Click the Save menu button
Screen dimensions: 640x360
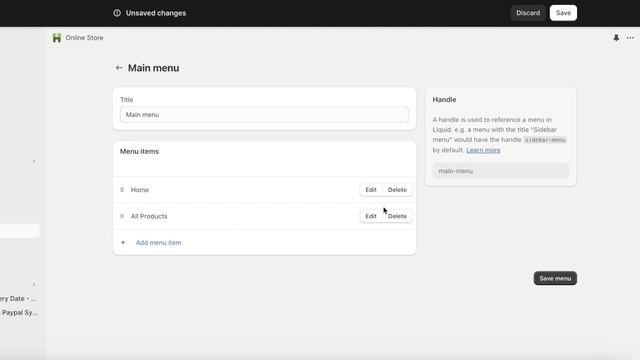coord(555,278)
